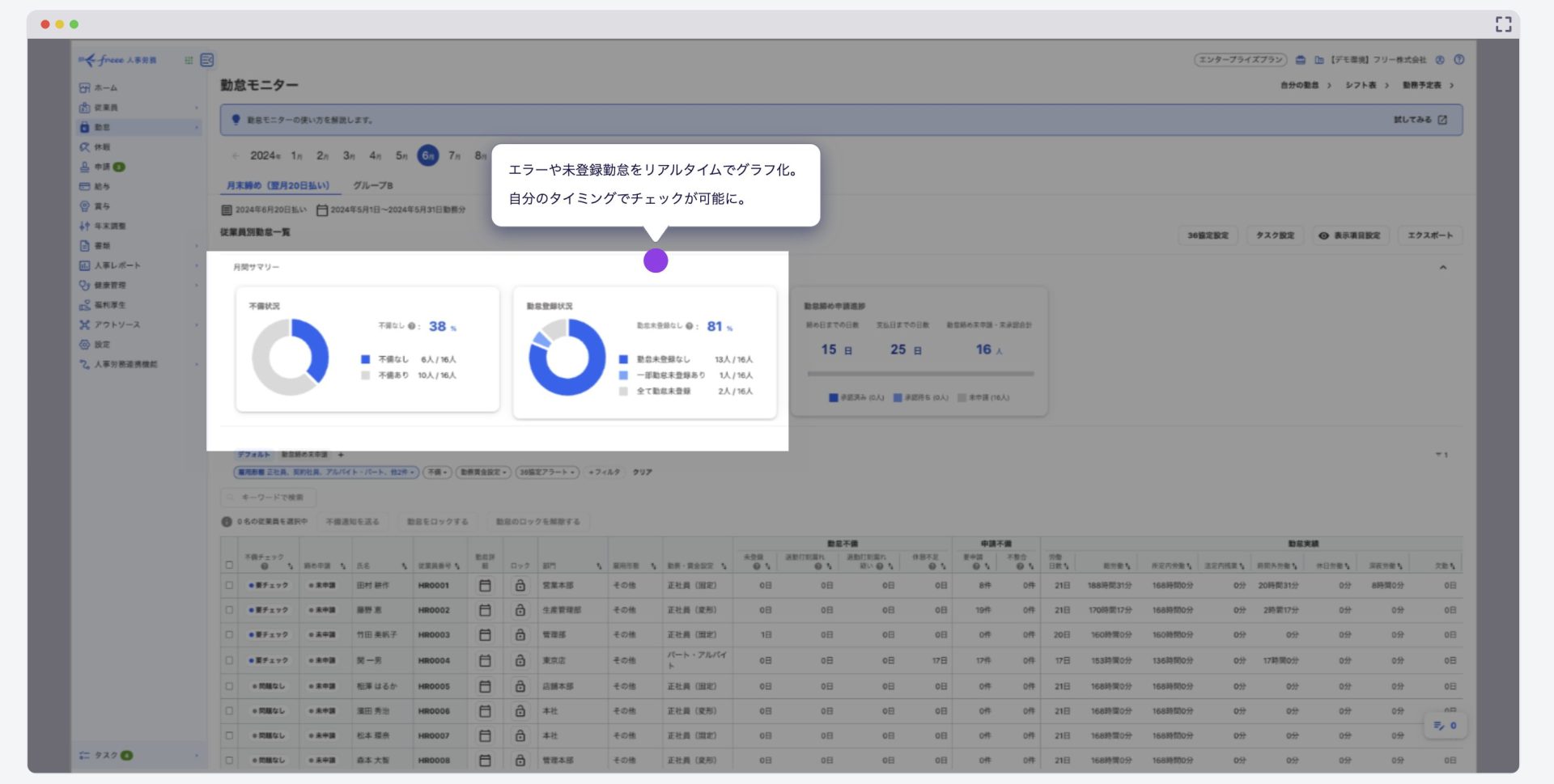This screenshot has height=784, width=1554.
Task: Open the user account icon
Action: (1440, 60)
